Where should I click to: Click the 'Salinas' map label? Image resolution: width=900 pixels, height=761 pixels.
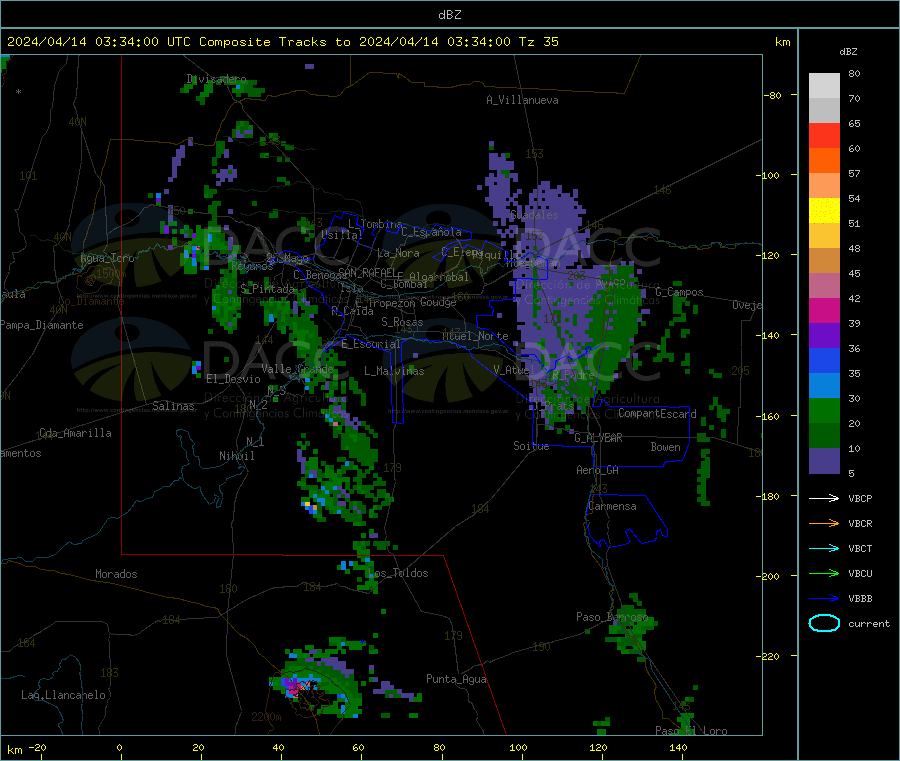click(x=173, y=406)
